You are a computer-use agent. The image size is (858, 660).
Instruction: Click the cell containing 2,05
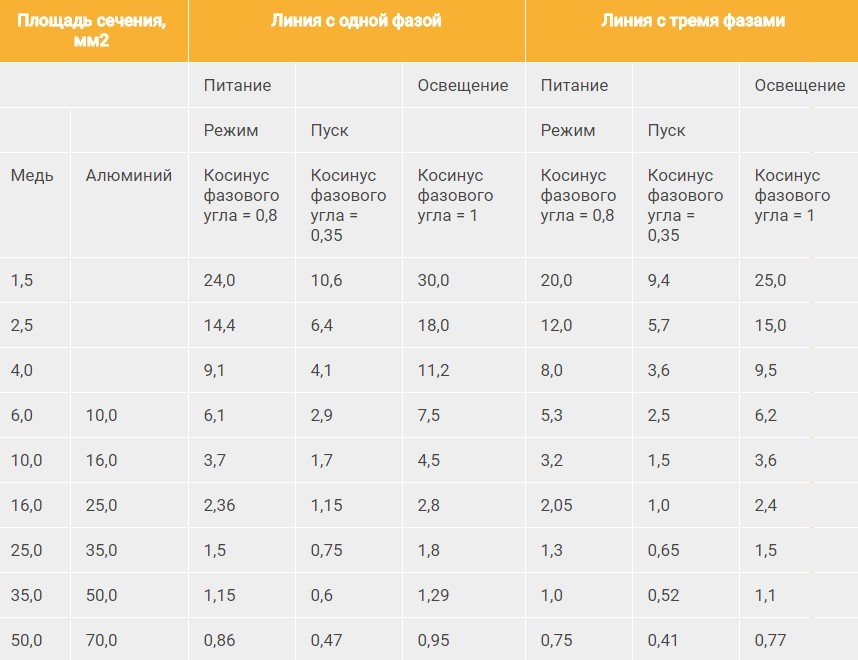(557, 505)
